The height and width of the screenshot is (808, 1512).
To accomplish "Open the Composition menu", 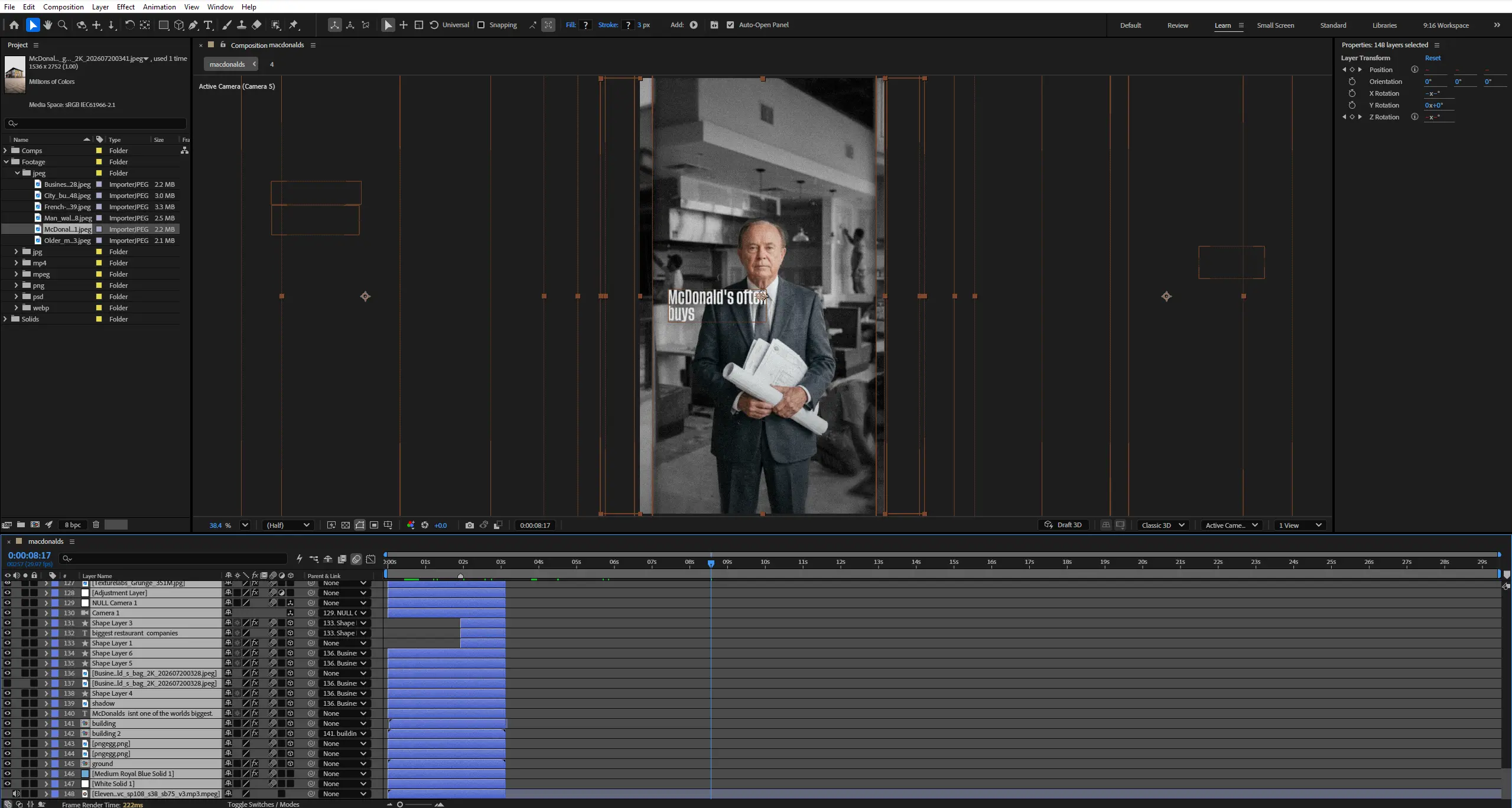I will (x=63, y=7).
